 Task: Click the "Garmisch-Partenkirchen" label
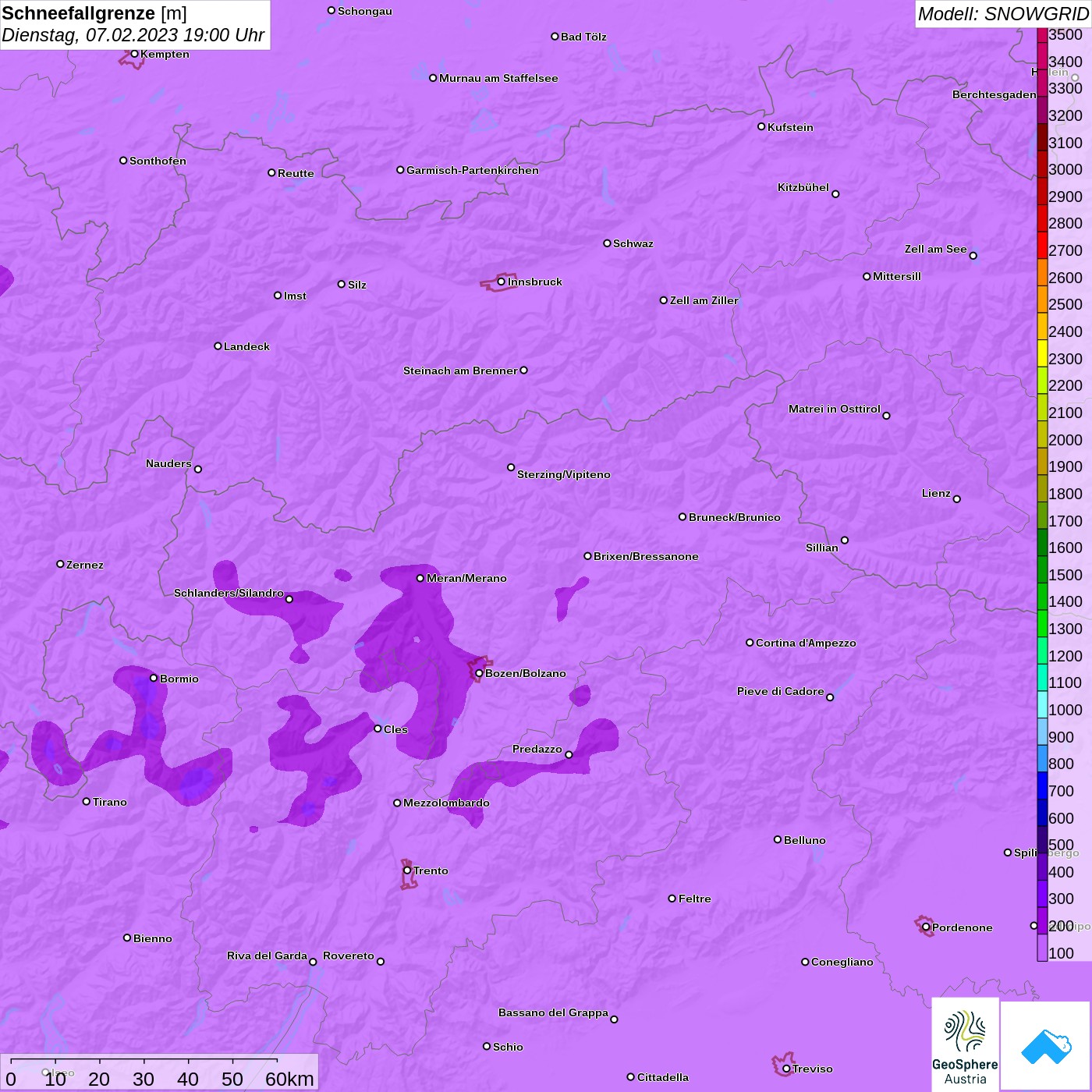click(473, 170)
